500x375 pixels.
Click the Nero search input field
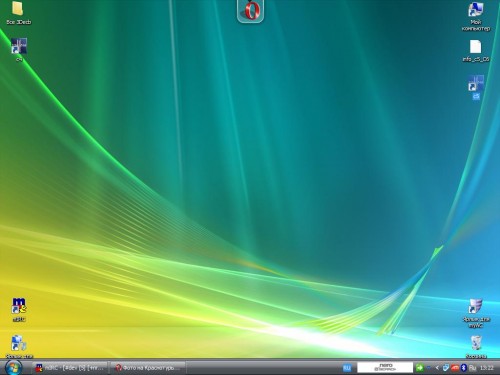385,368
